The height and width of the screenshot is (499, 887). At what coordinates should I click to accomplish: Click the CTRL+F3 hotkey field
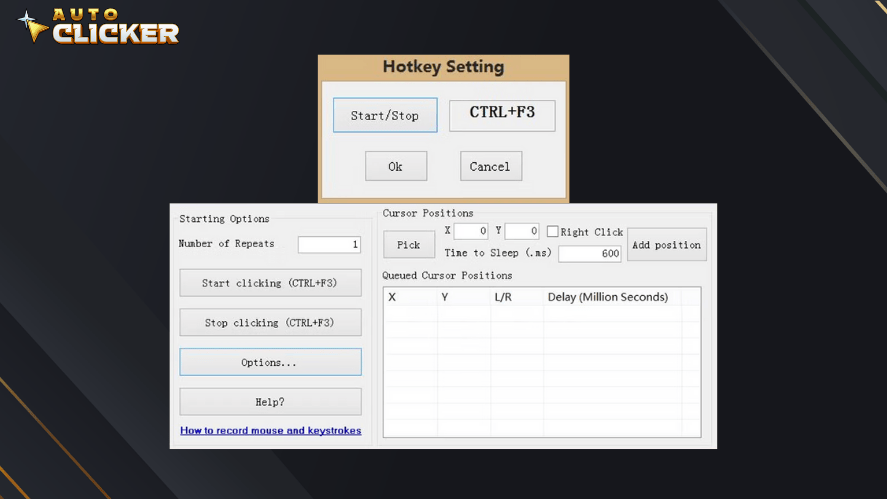point(501,115)
